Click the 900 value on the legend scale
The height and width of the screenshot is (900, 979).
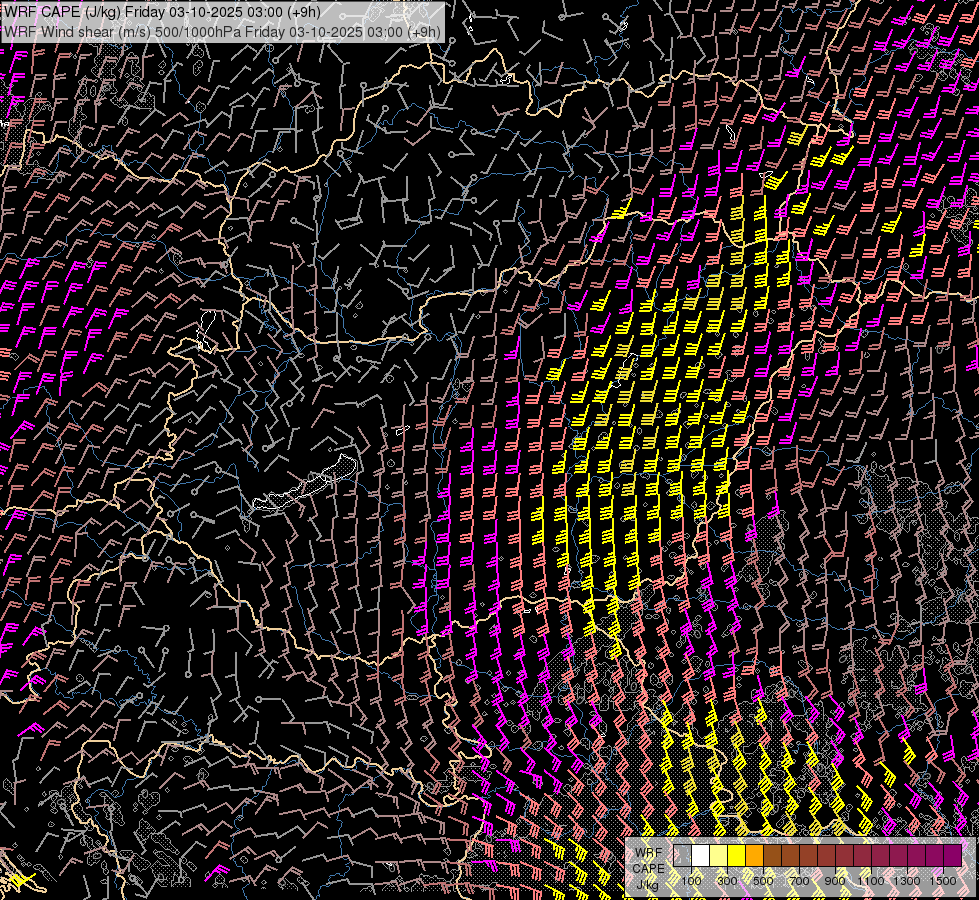tap(835, 881)
